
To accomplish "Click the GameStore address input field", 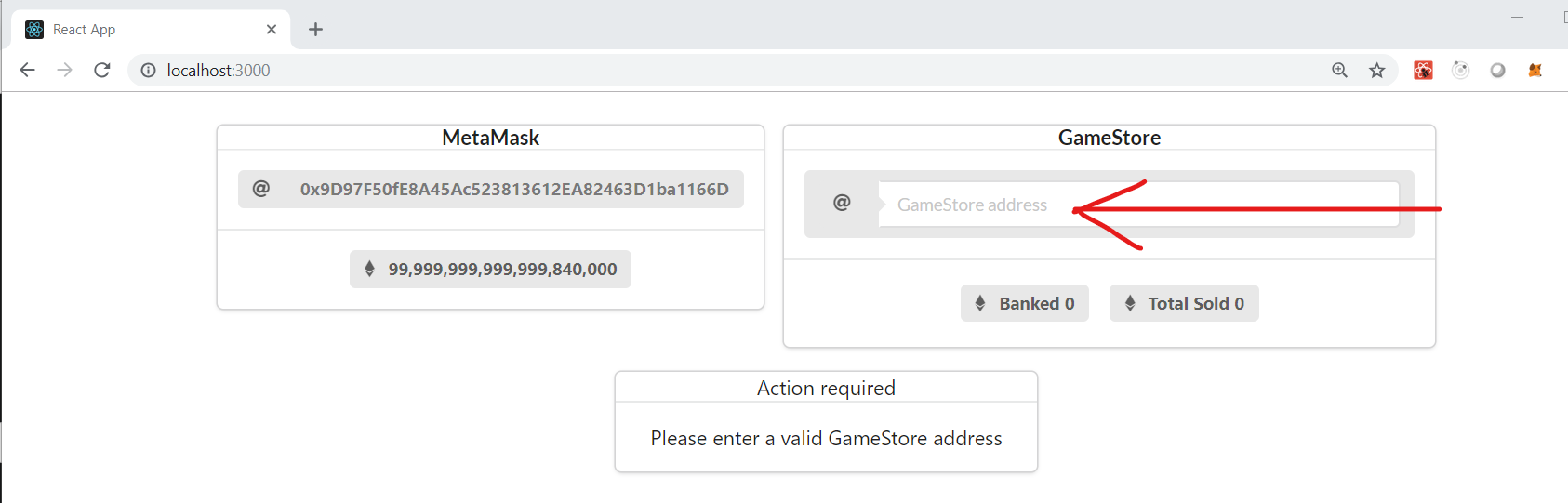I will point(1138,205).
